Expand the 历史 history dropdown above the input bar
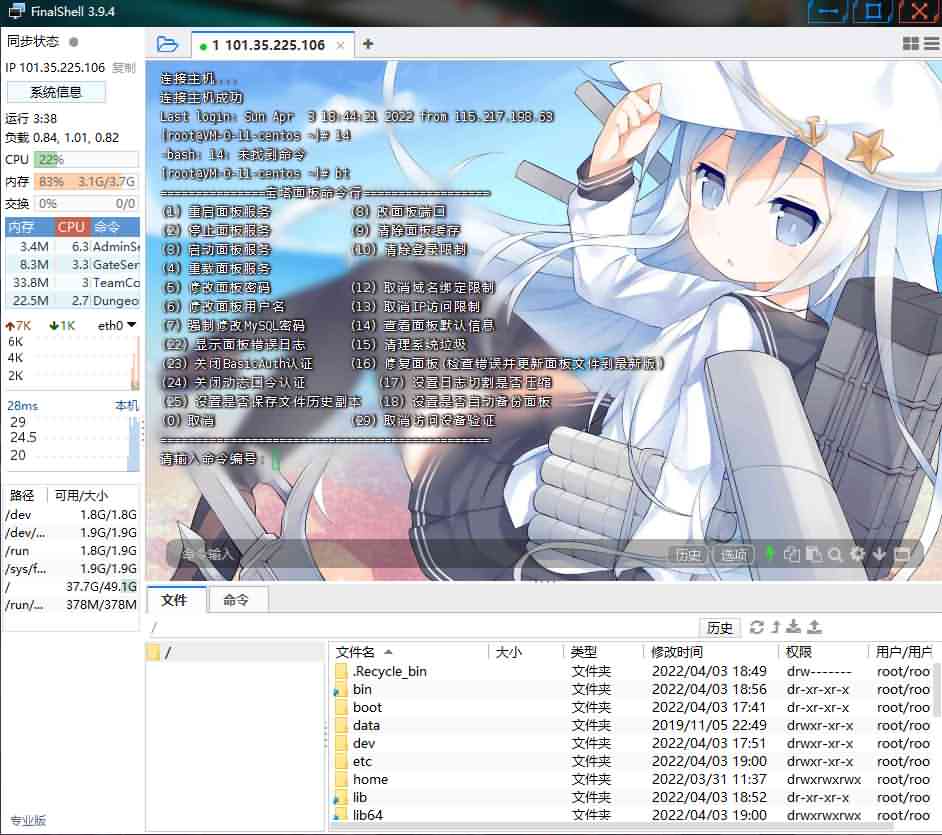The width and height of the screenshot is (942, 835). pos(688,554)
